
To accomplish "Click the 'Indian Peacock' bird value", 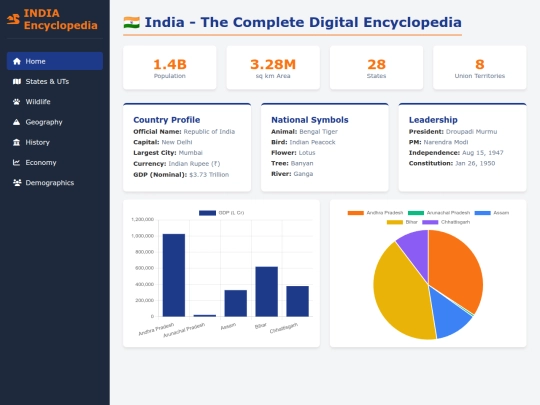I will coord(312,142).
